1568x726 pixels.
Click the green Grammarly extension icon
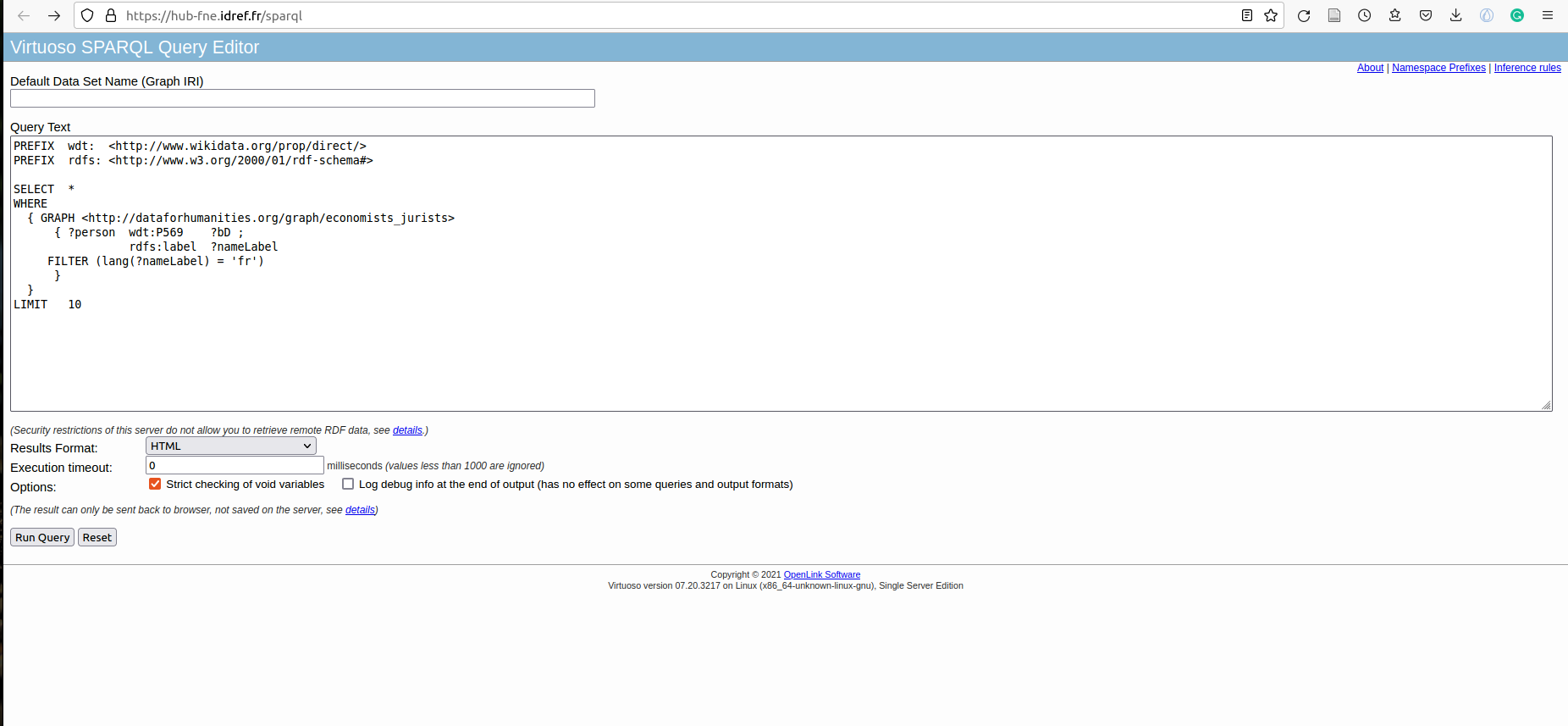coord(1517,15)
